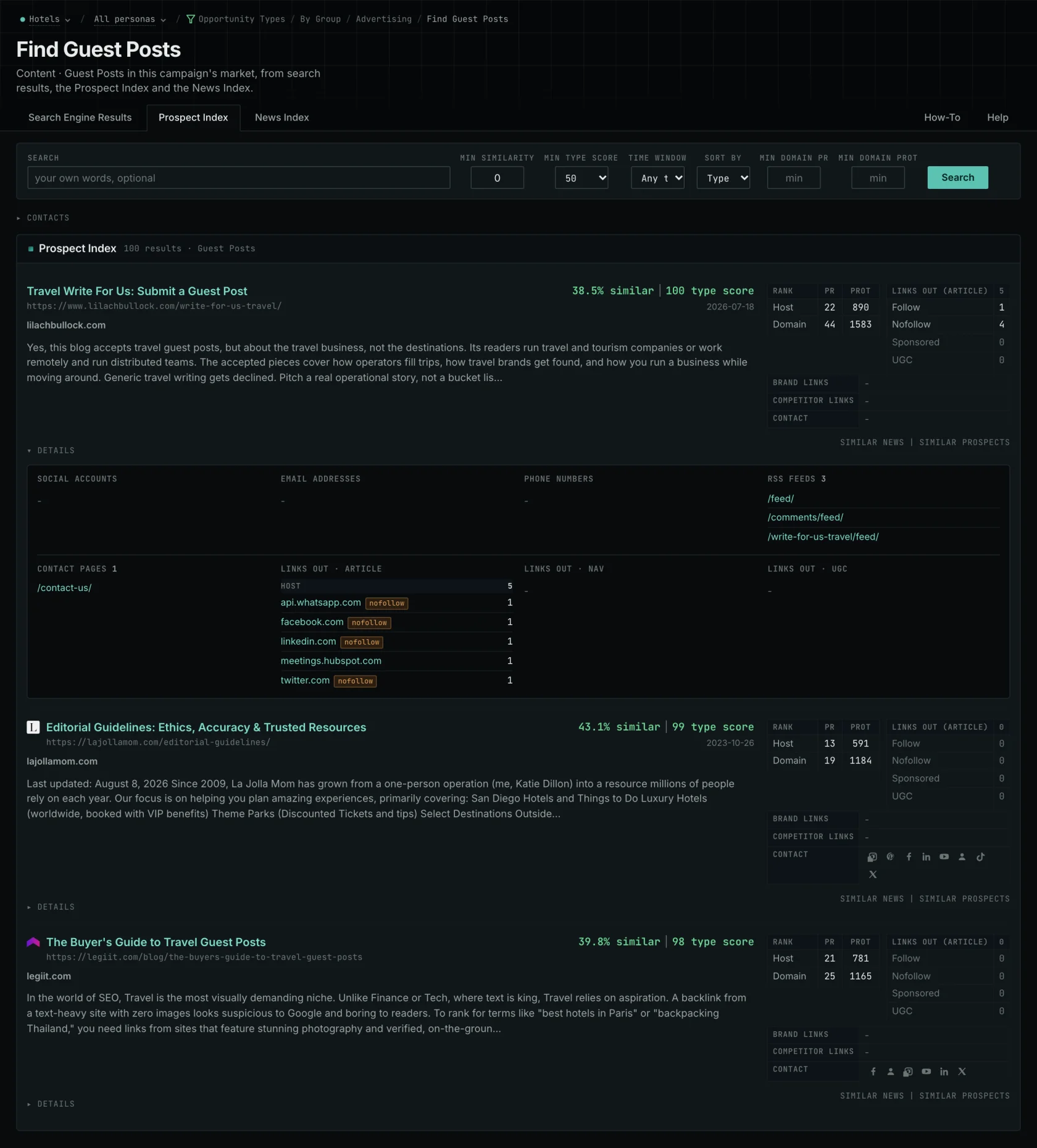Click Similar News for lajollamom.com result
This screenshot has height=1148, width=1037.
(872, 899)
